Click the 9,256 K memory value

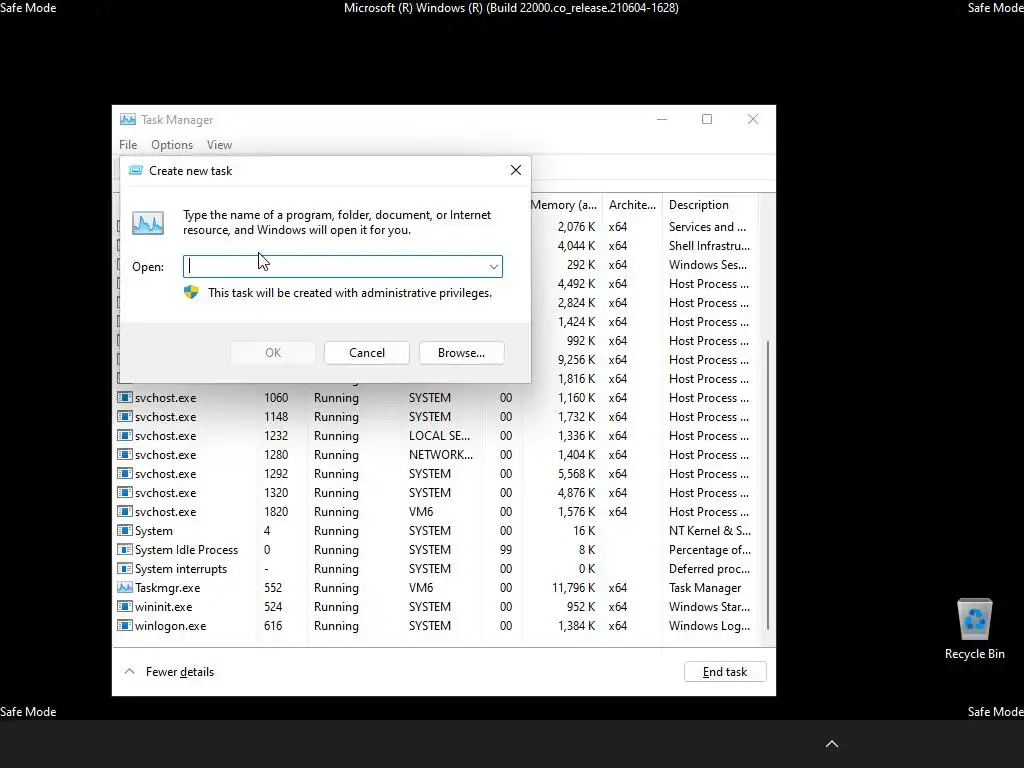pos(576,360)
